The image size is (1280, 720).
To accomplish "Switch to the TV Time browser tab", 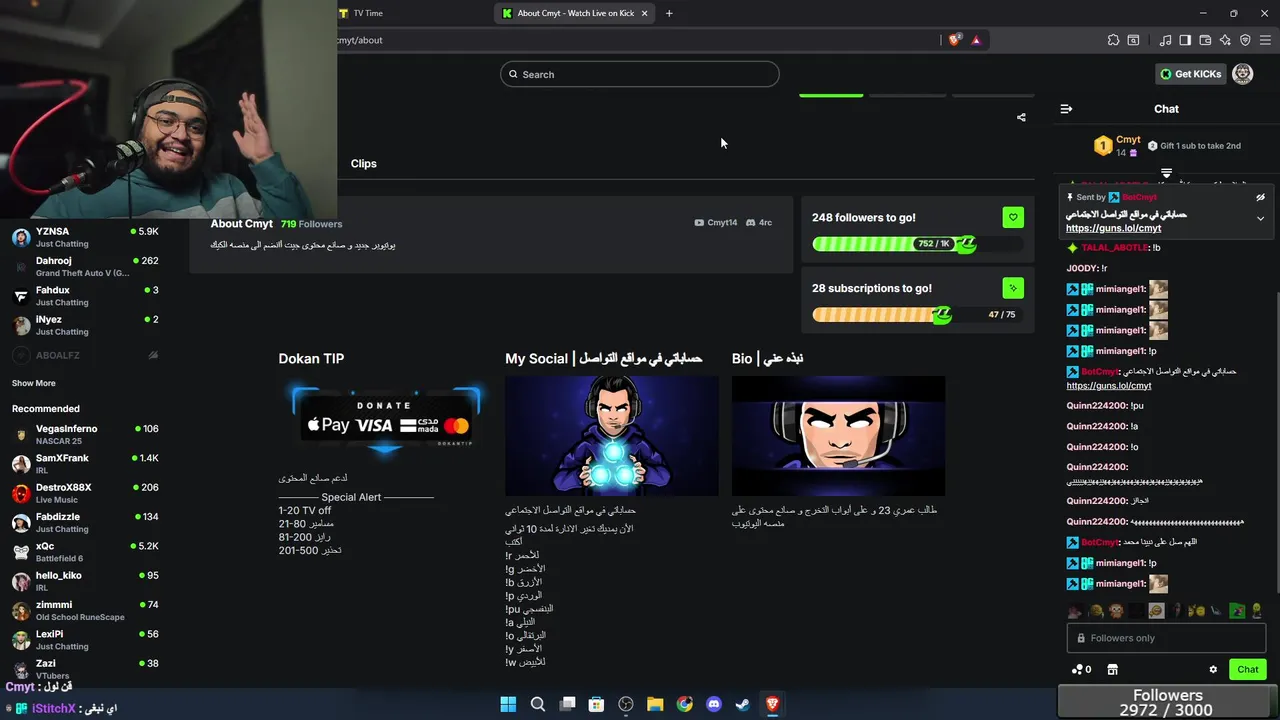I will click(368, 13).
